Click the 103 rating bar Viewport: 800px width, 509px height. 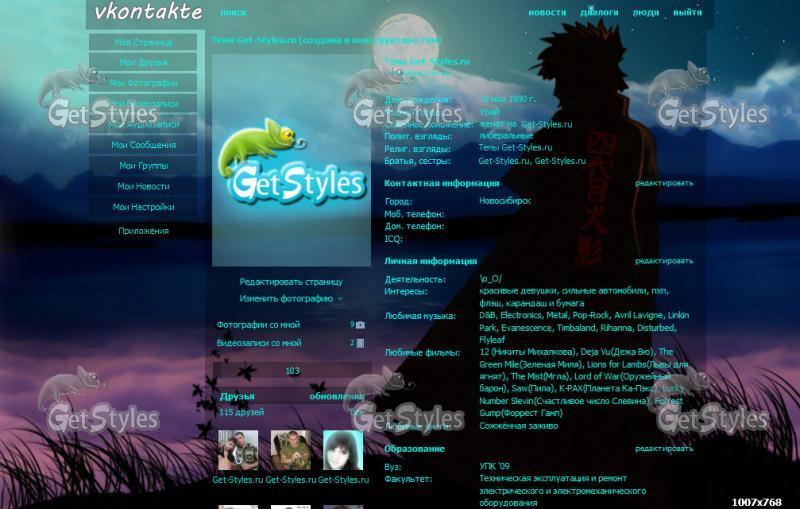[292, 371]
